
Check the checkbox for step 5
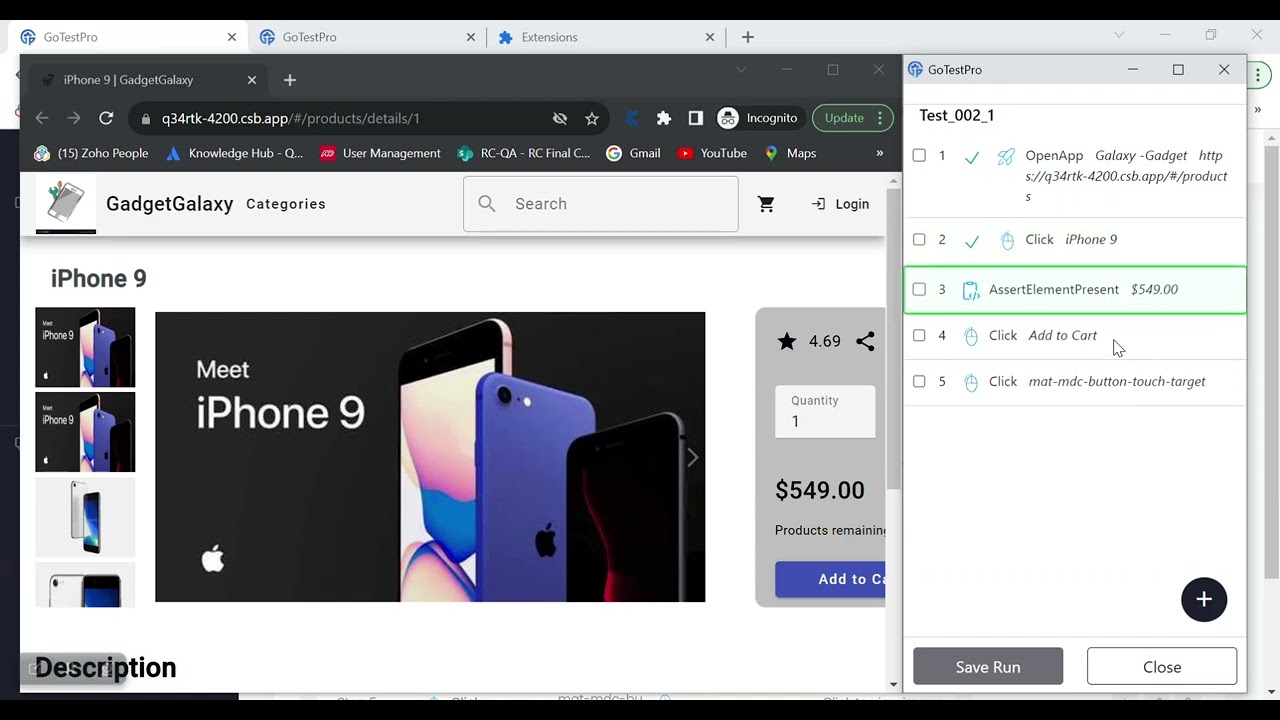tap(919, 382)
